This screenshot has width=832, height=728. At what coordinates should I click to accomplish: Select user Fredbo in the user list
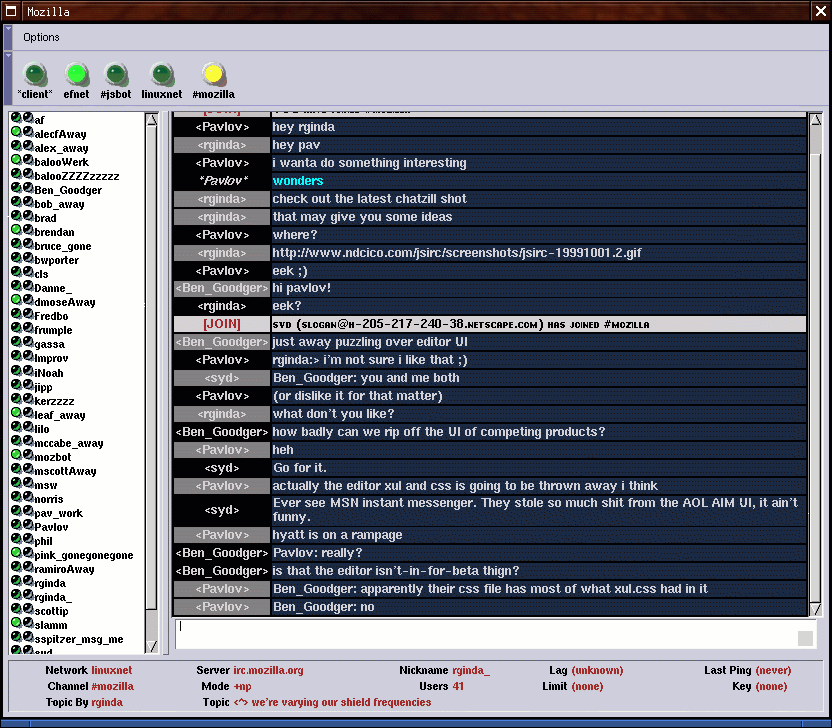tap(51, 316)
